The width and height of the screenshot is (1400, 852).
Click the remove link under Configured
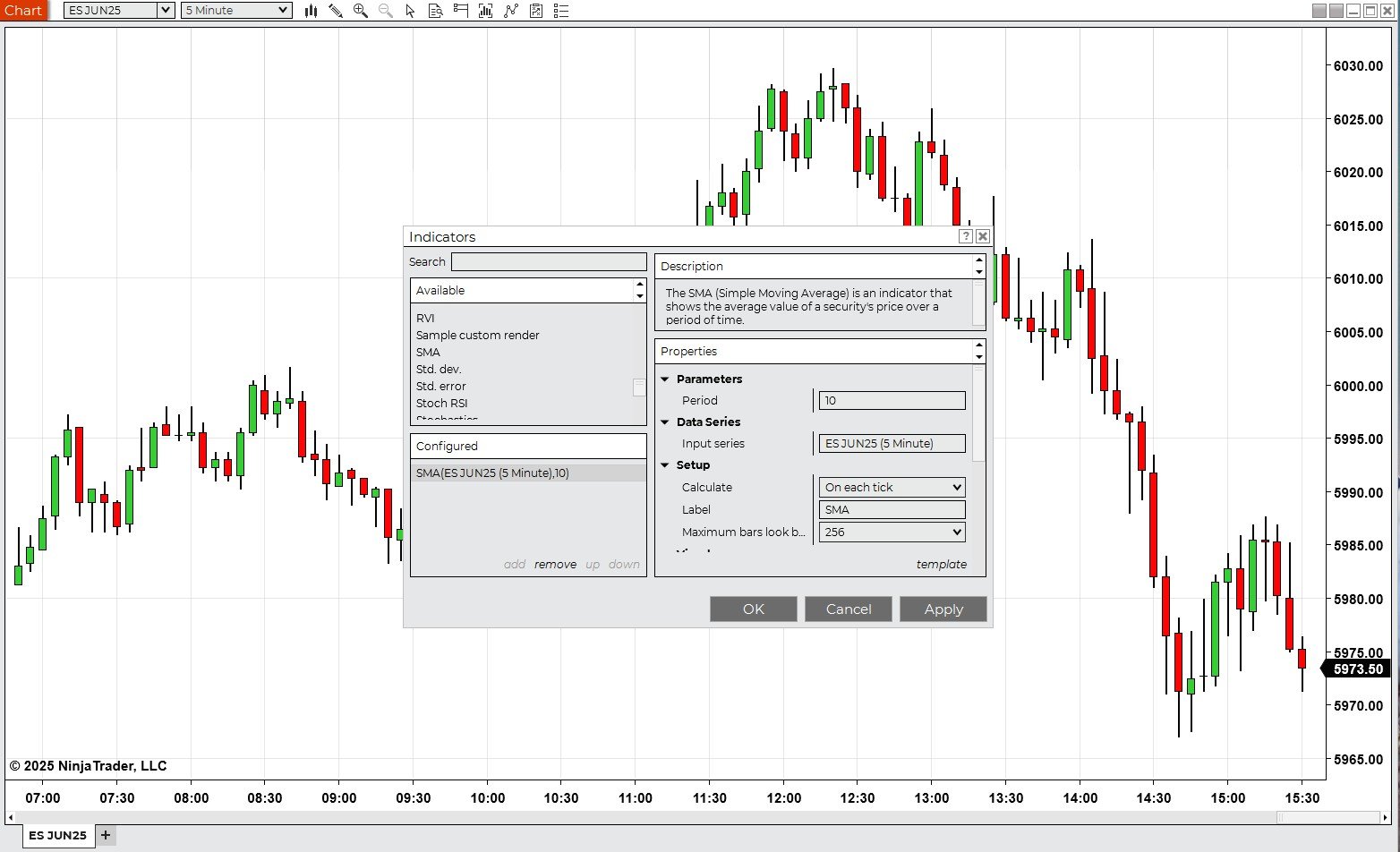click(x=555, y=564)
